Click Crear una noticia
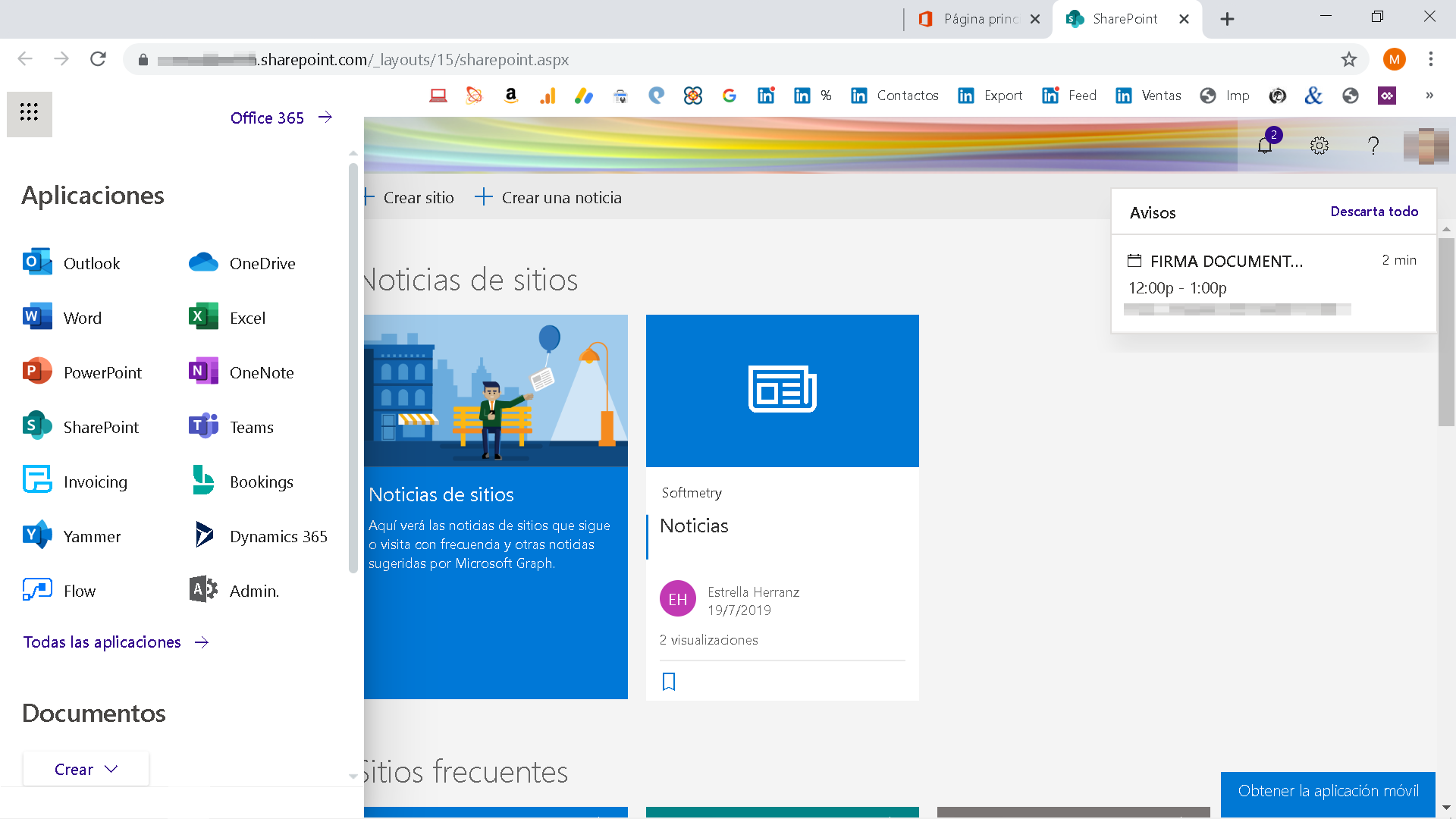 (548, 198)
